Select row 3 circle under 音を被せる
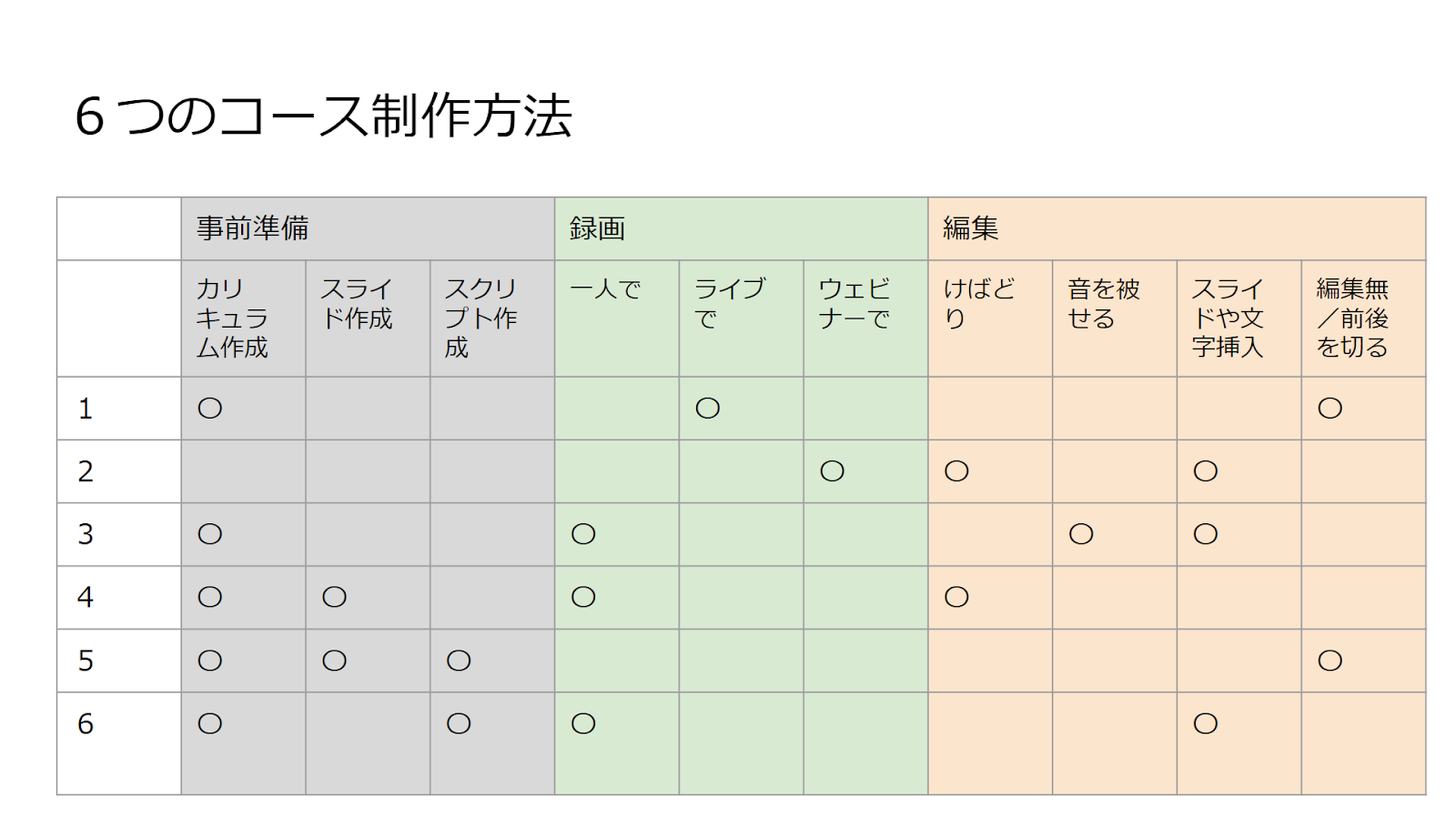 [x=1081, y=534]
